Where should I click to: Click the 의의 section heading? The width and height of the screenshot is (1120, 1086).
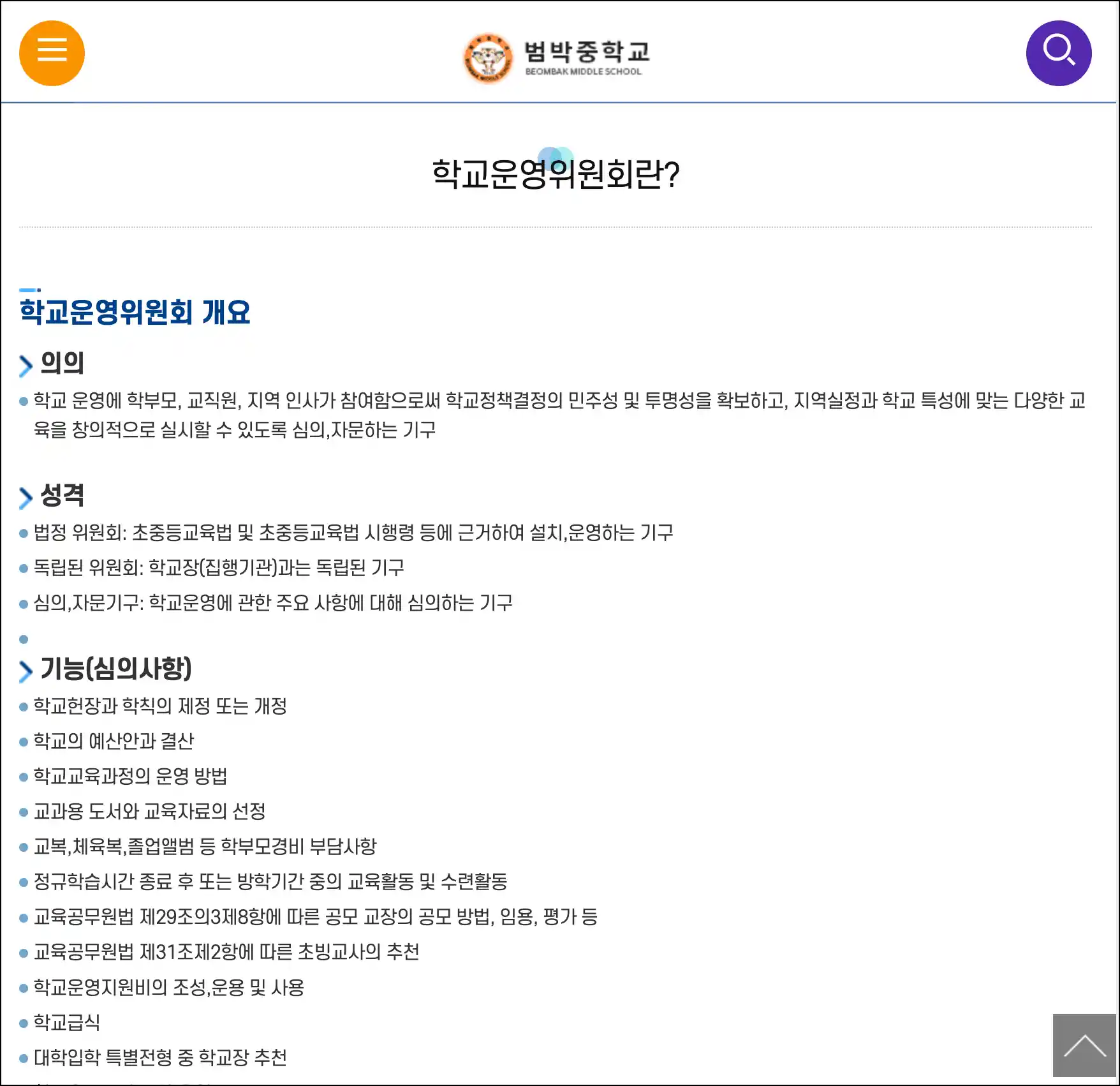coord(62,363)
